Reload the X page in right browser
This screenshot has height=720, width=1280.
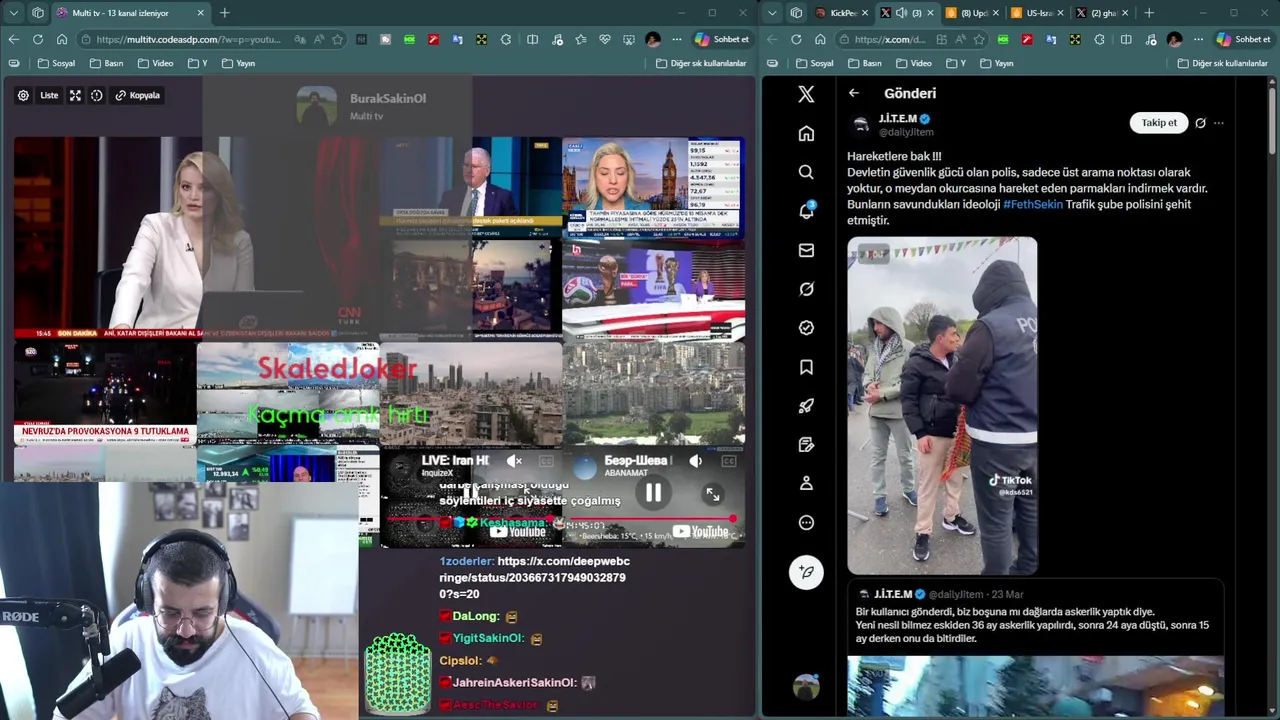[x=796, y=39]
